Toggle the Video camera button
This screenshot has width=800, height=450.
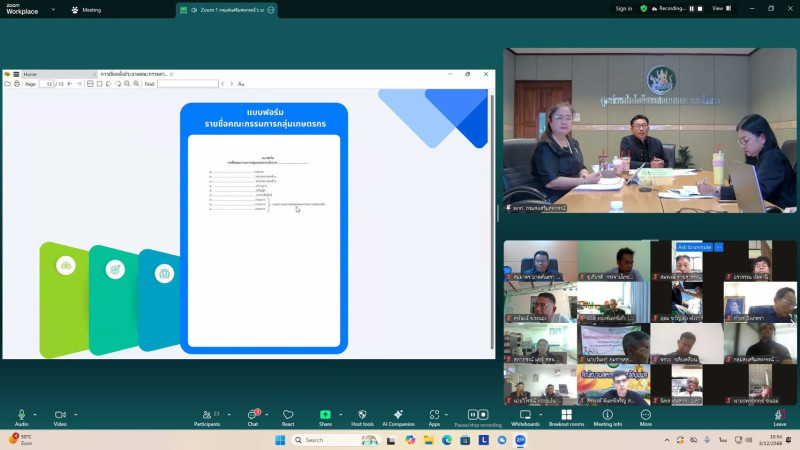coord(60,415)
